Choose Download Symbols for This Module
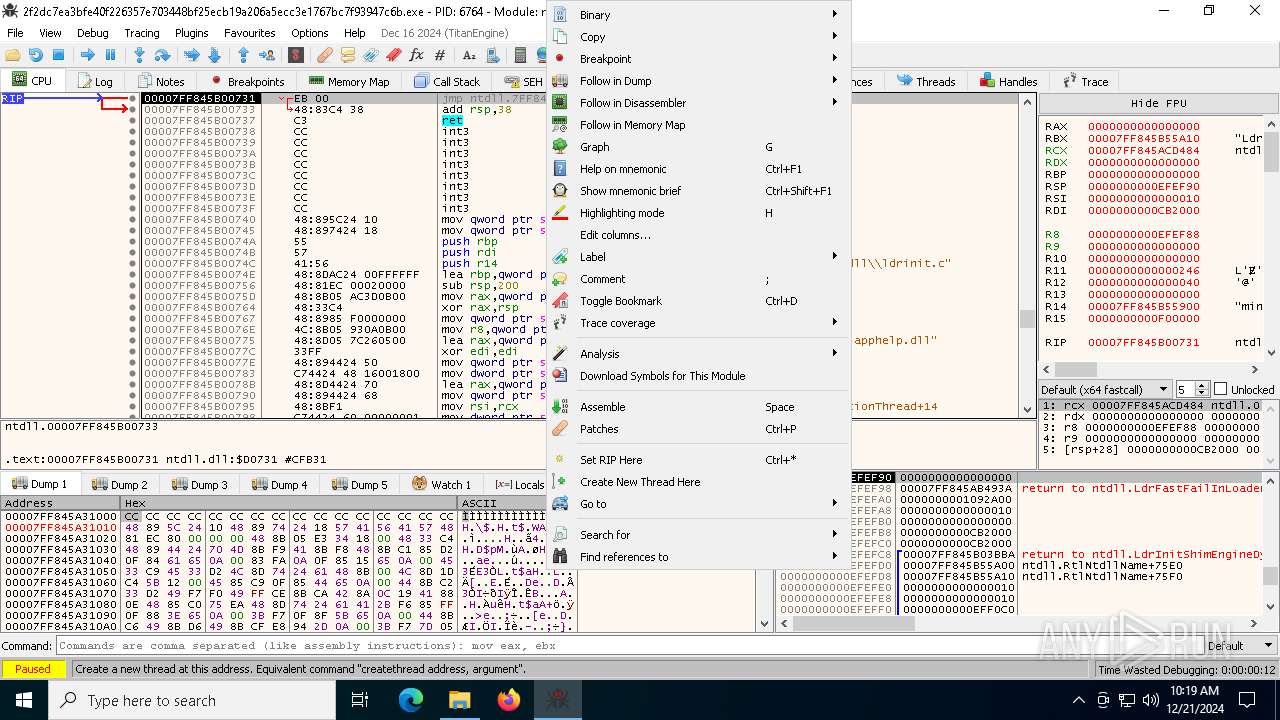Viewport: 1280px width, 720px height. pyautogui.click(x=698, y=376)
